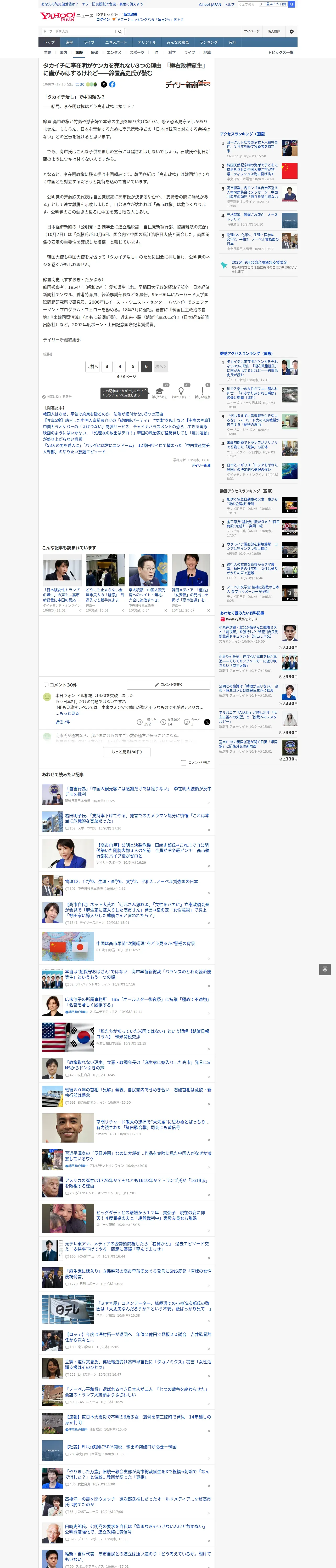
Task: Go to page 3 of the article
Action: (107, 366)
